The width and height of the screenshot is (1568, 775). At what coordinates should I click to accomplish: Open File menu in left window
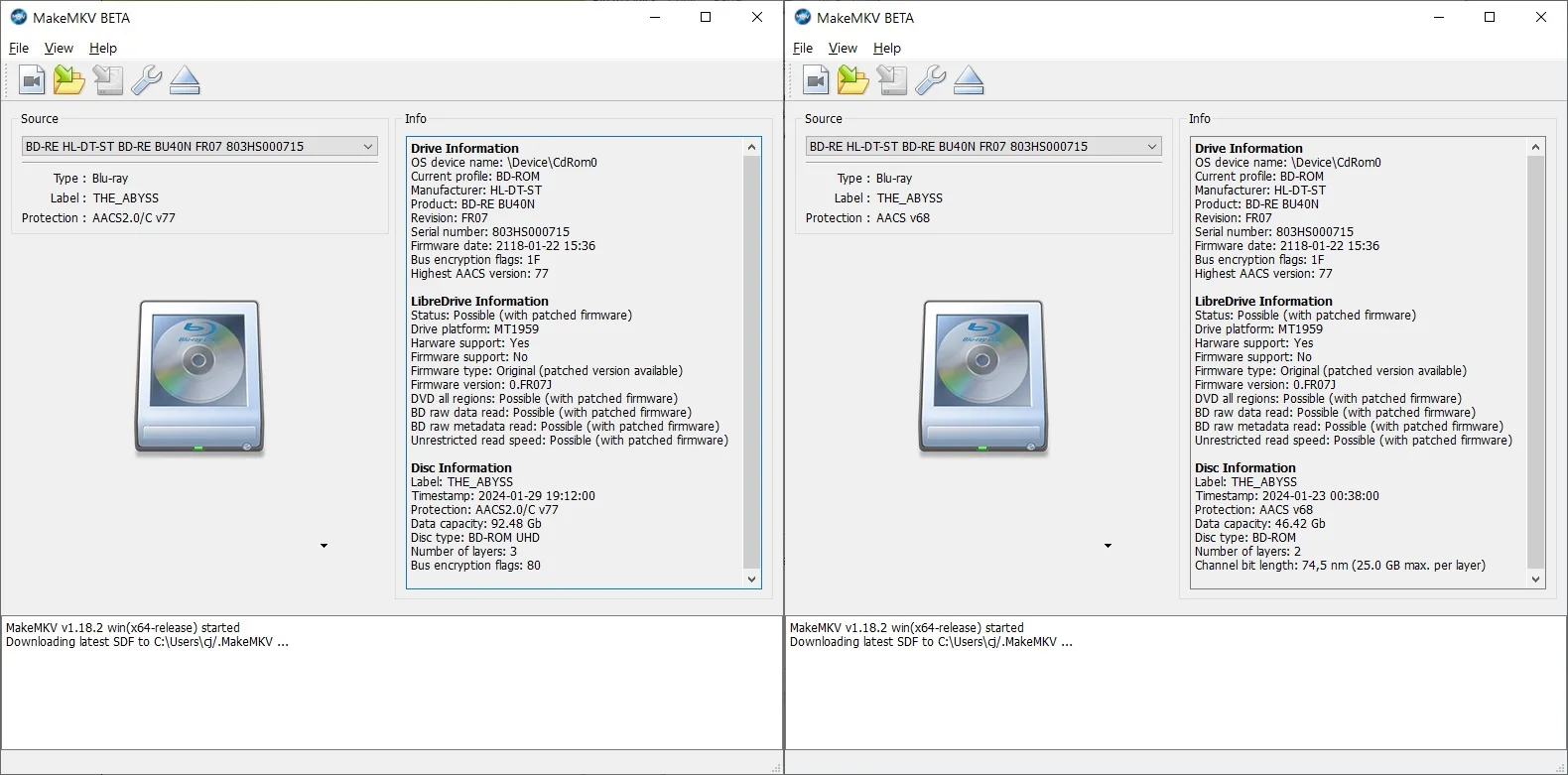[x=19, y=48]
